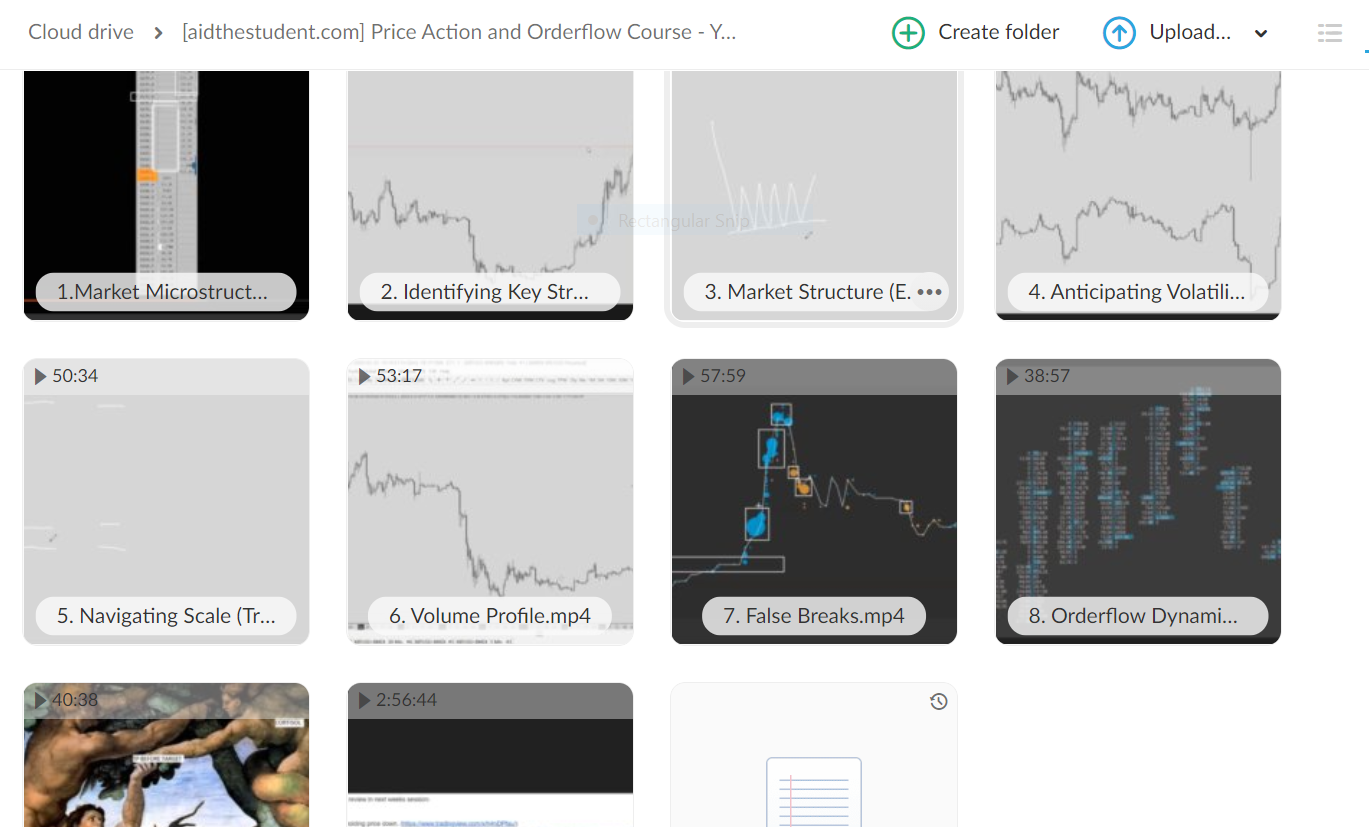Click the clock icon on the notes file tile
This screenshot has height=827, width=1369.
(938, 701)
